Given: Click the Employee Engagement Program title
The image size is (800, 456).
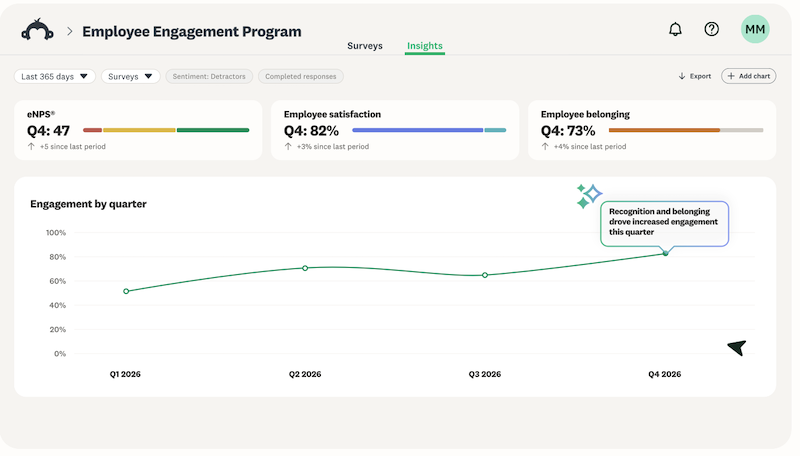Looking at the screenshot, I should pyautogui.click(x=192, y=32).
